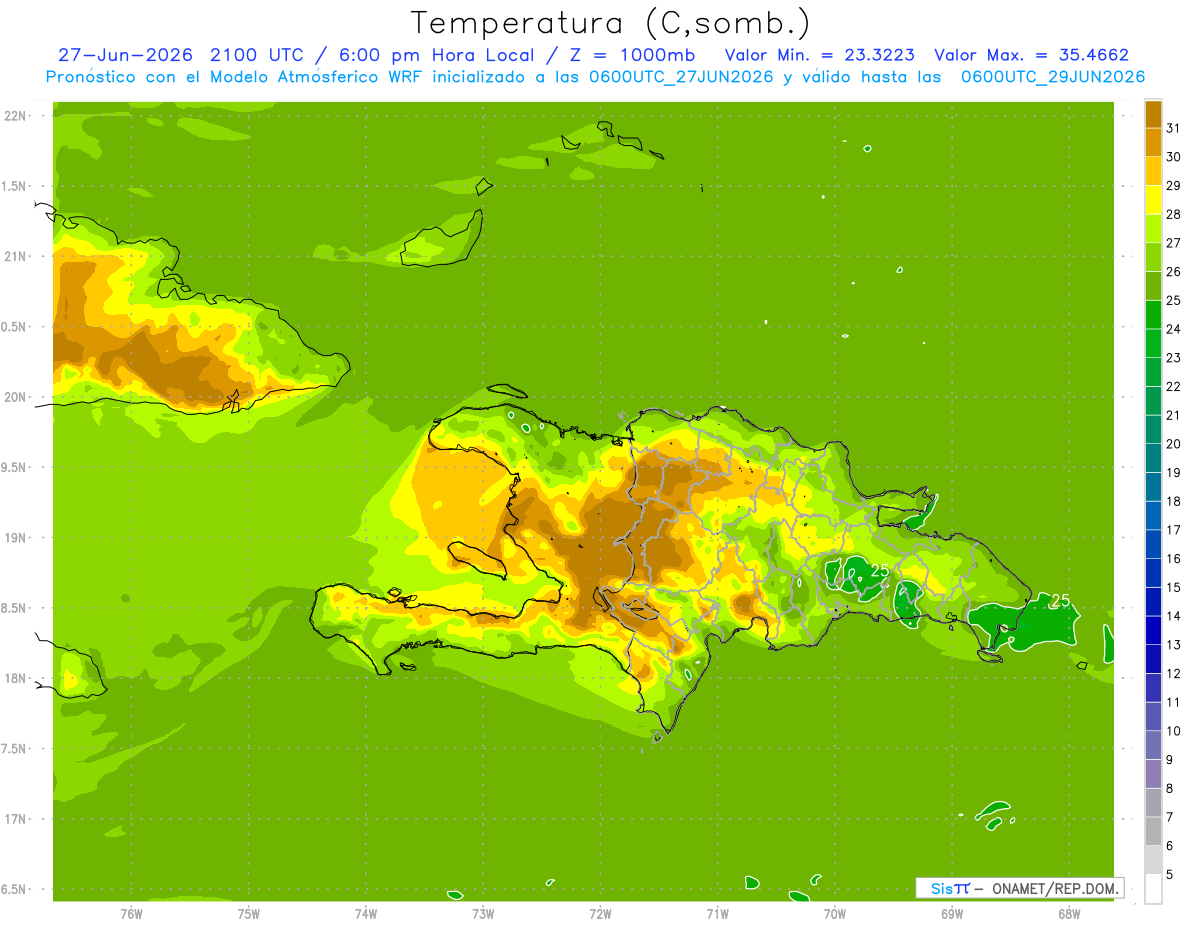
Task: Click the legend color band between 25 and 26
Action: pos(1153,286)
